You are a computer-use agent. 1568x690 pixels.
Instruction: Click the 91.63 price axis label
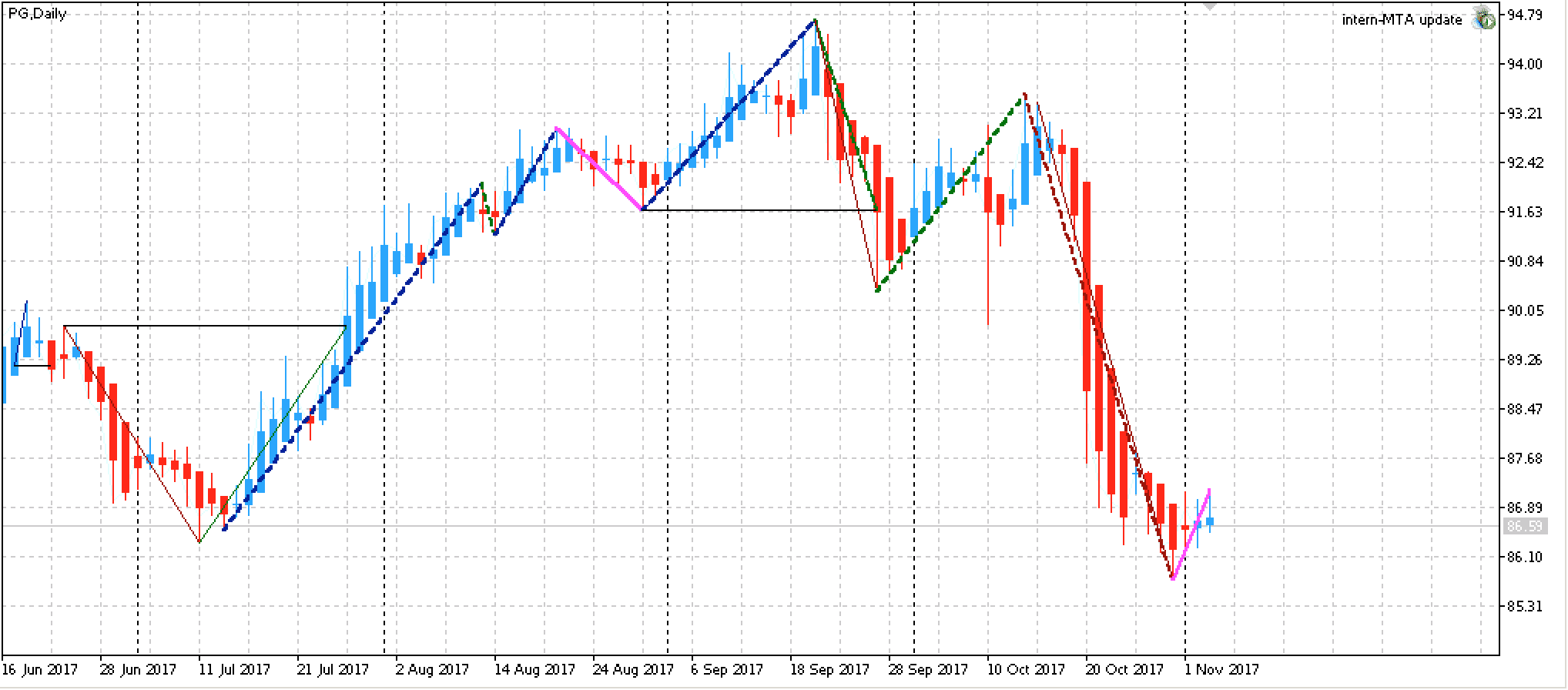coord(1524,212)
